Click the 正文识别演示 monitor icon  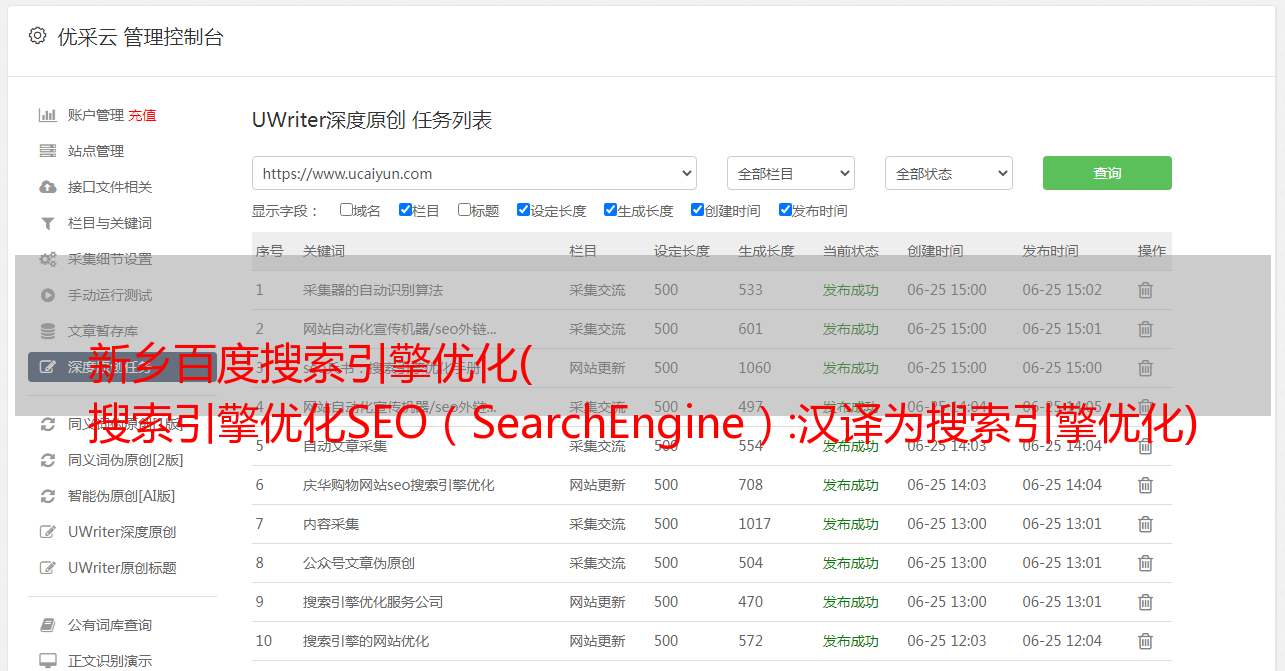point(47,661)
